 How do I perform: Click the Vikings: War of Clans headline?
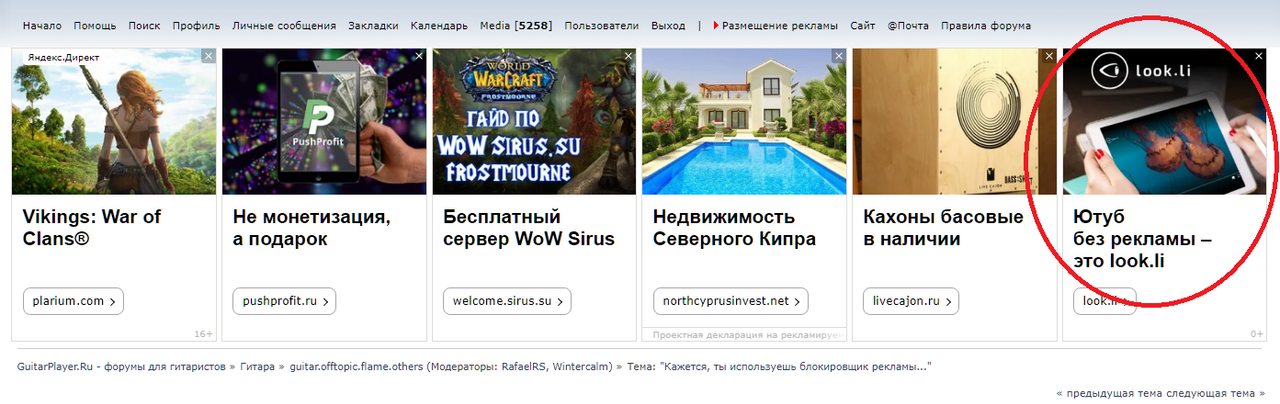coord(92,228)
